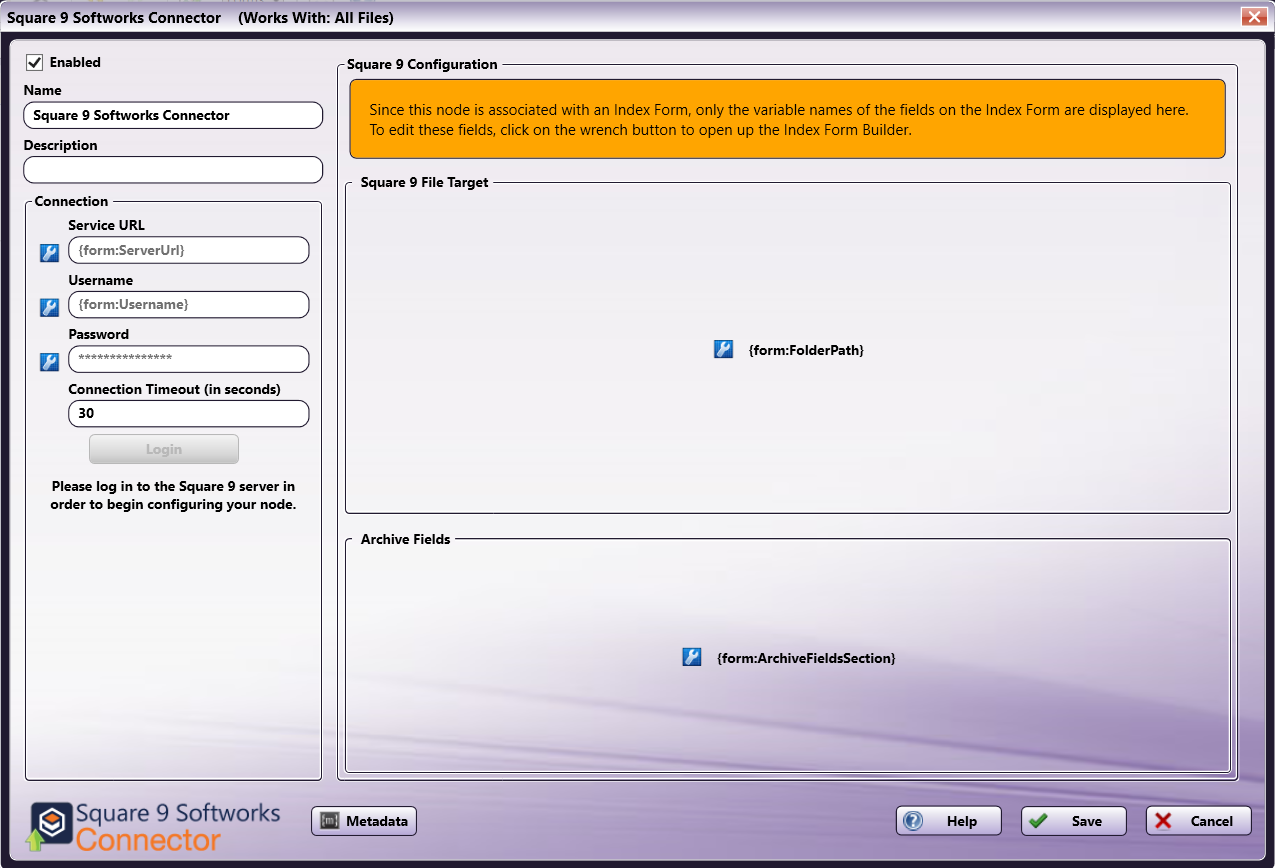Click the Square 9 File Target heading
This screenshot has width=1275, height=868.
(x=425, y=182)
